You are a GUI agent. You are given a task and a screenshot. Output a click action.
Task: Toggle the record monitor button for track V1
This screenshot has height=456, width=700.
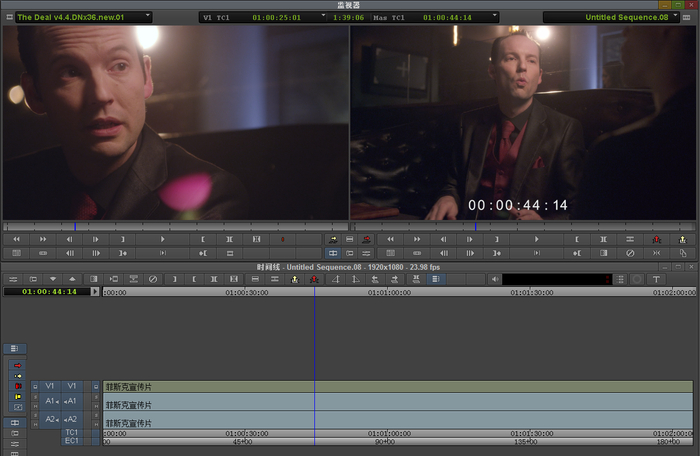click(x=96, y=387)
